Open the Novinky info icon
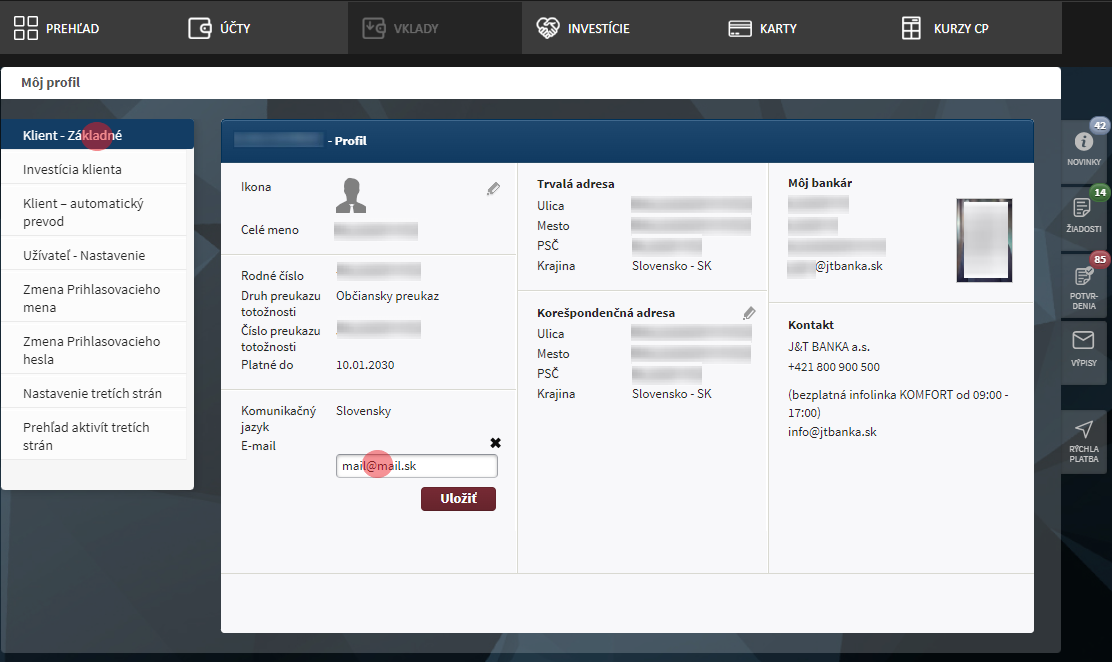This screenshot has width=1112, height=662. (x=1083, y=148)
